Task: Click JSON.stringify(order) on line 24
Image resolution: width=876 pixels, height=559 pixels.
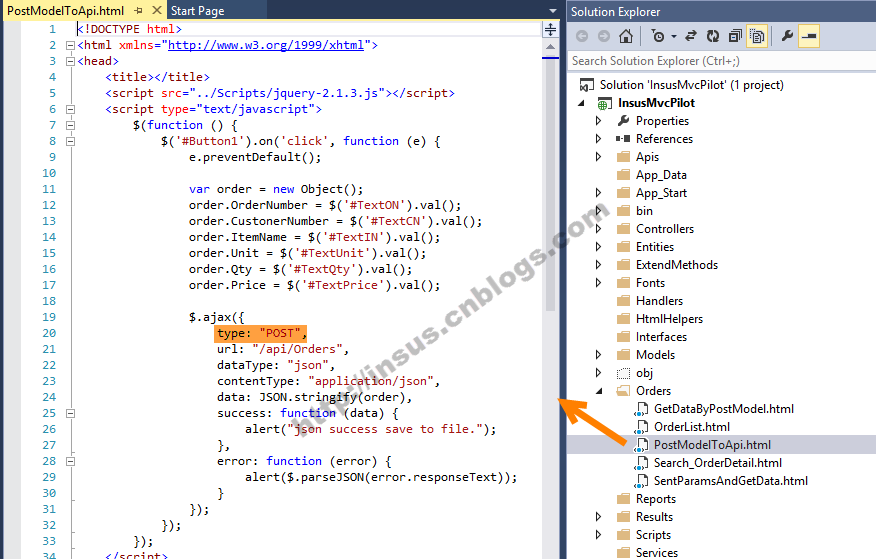Action: [332, 398]
